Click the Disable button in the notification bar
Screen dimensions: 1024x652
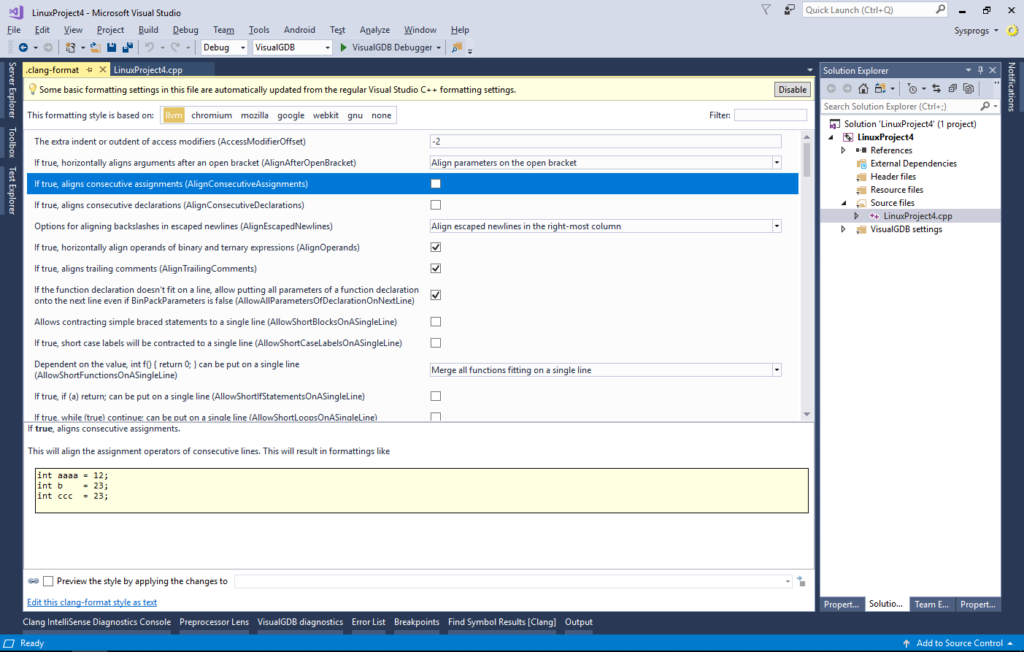[x=791, y=89]
